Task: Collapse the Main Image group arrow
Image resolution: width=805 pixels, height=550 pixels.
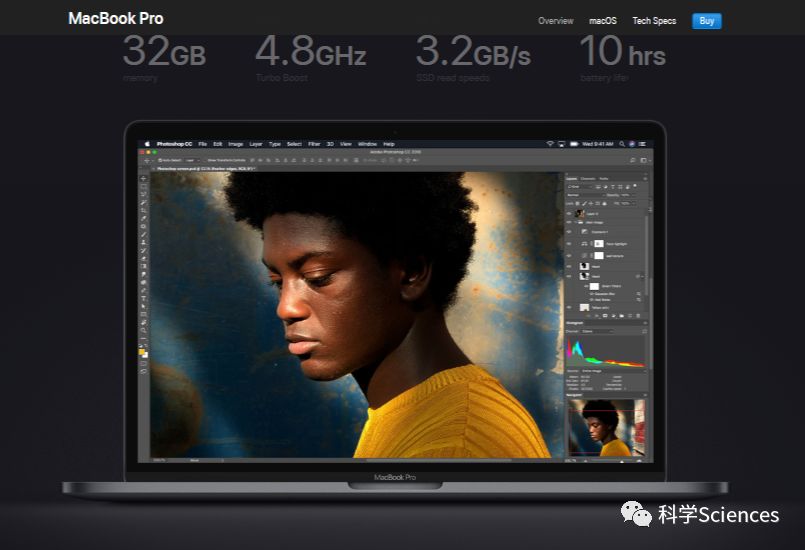Action: pyautogui.click(x=576, y=222)
